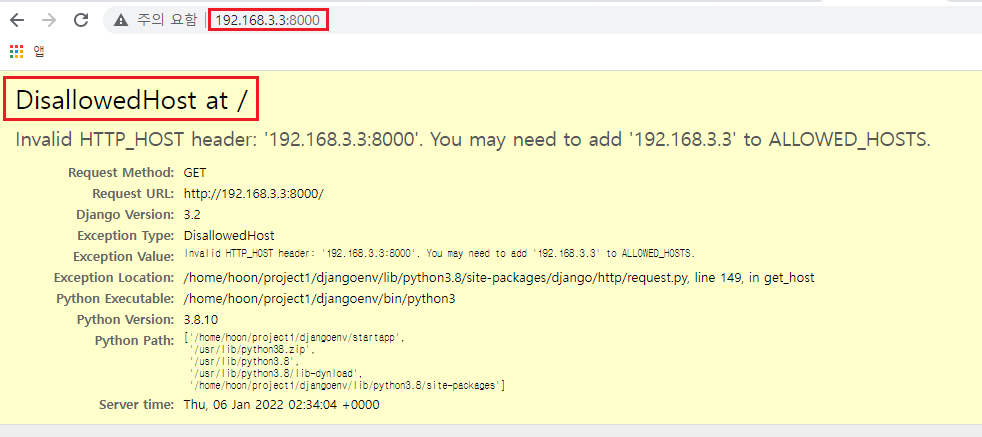Click the Exception Value monospace message
The image size is (982, 437).
coord(440,254)
